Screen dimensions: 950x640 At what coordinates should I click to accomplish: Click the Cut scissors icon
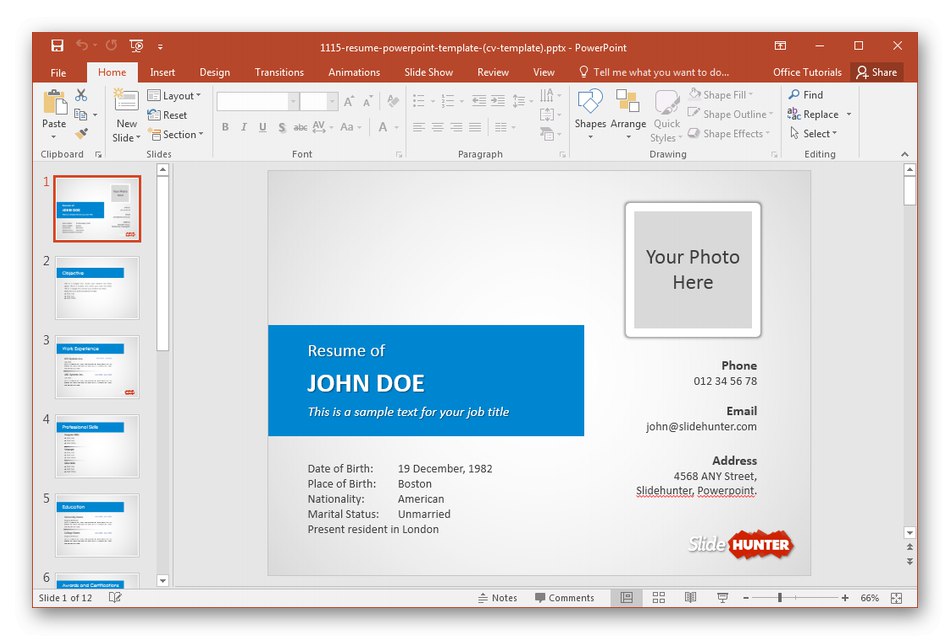(x=81, y=95)
